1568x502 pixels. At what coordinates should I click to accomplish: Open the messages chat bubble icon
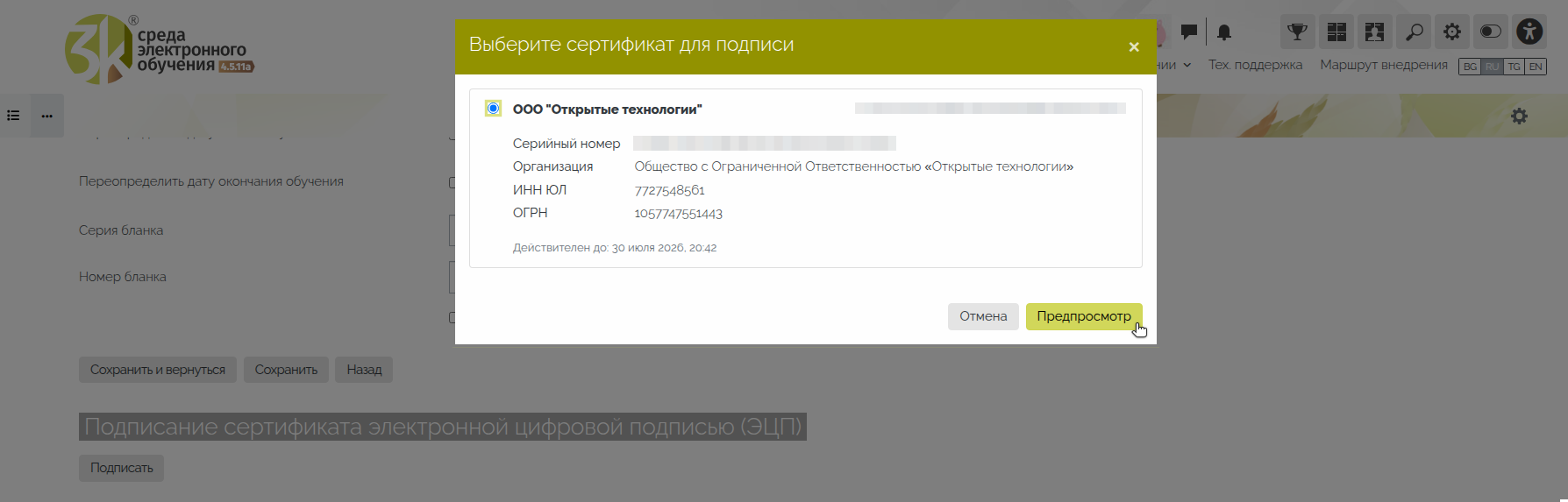pyautogui.click(x=1189, y=32)
